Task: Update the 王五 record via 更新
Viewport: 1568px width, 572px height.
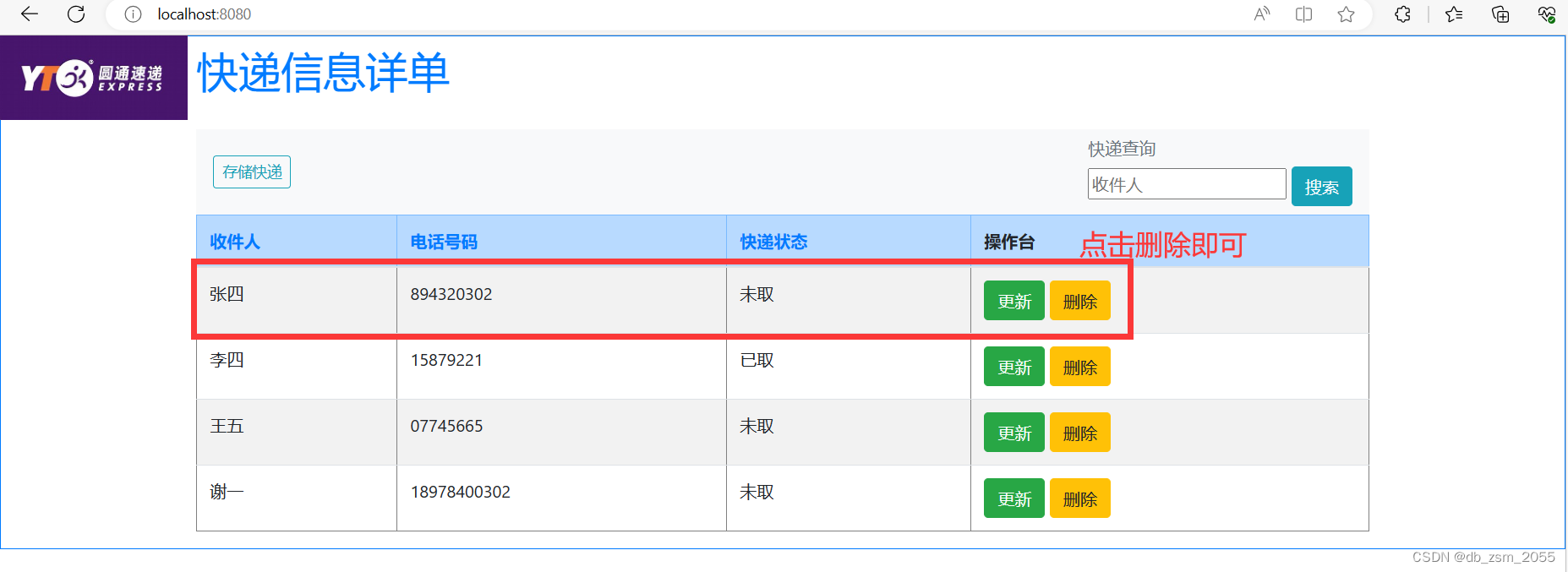Action: click(1014, 433)
